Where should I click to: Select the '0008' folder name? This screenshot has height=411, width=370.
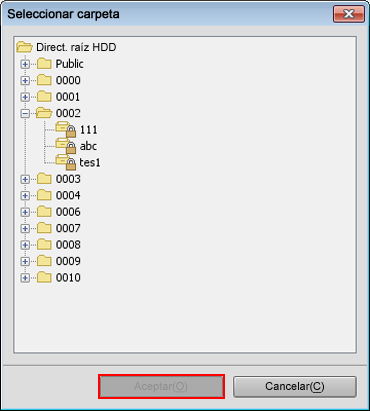click(68, 245)
